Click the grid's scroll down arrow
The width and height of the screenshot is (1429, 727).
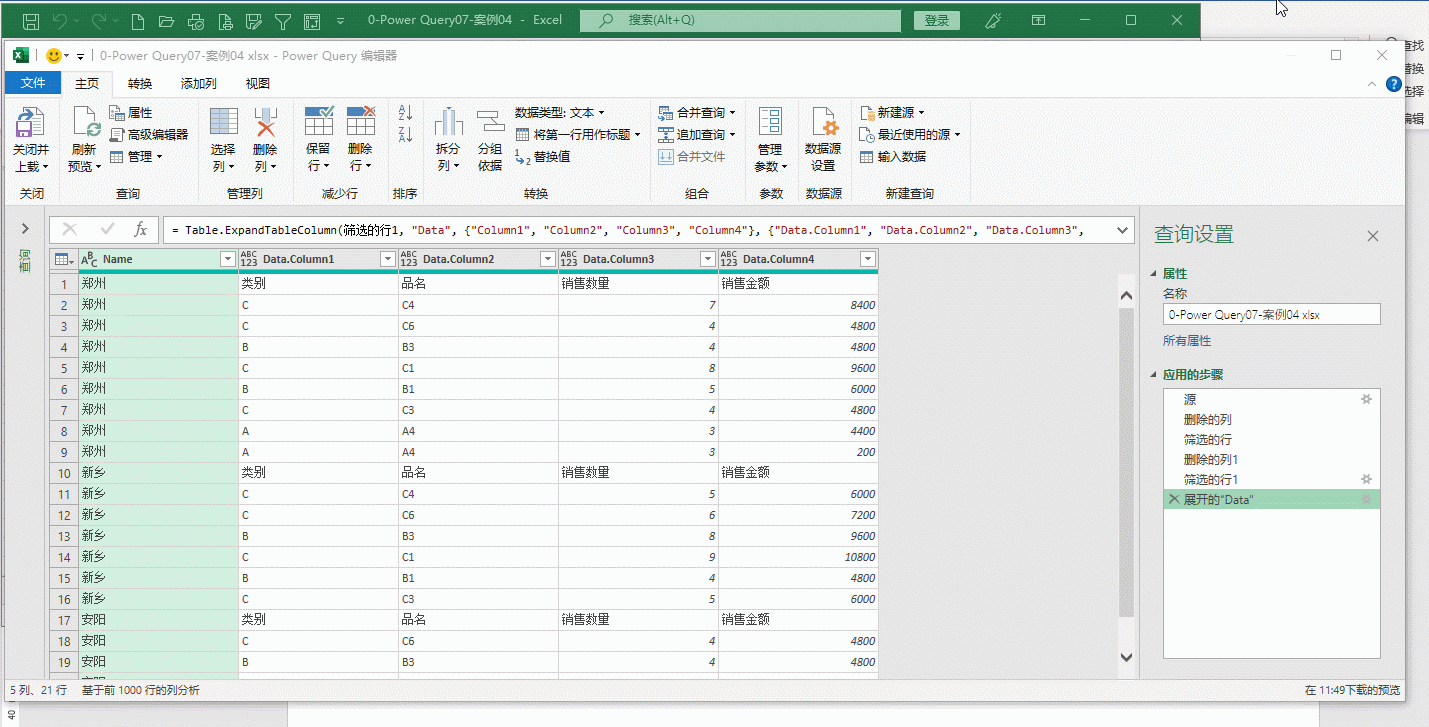[1126, 657]
